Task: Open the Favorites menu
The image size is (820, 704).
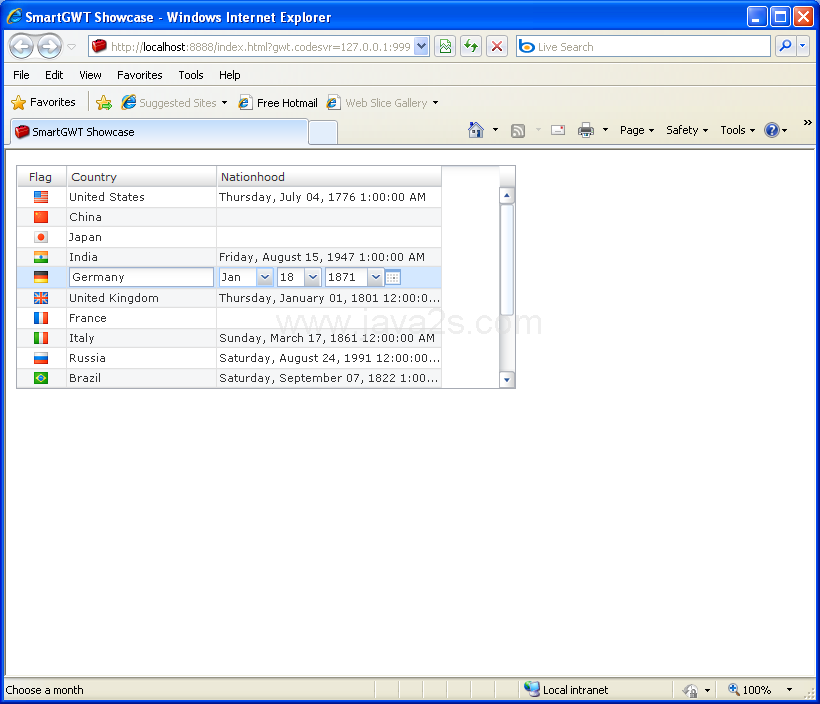Action: point(140,75)
